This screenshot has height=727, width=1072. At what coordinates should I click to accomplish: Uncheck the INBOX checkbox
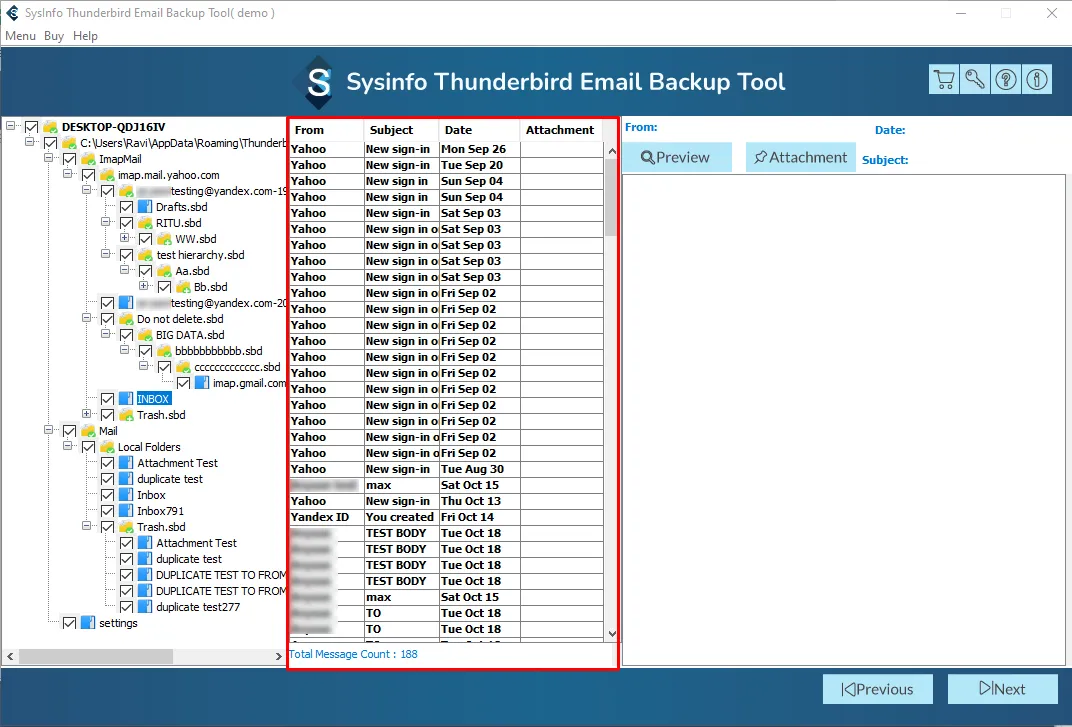(108, 399)
